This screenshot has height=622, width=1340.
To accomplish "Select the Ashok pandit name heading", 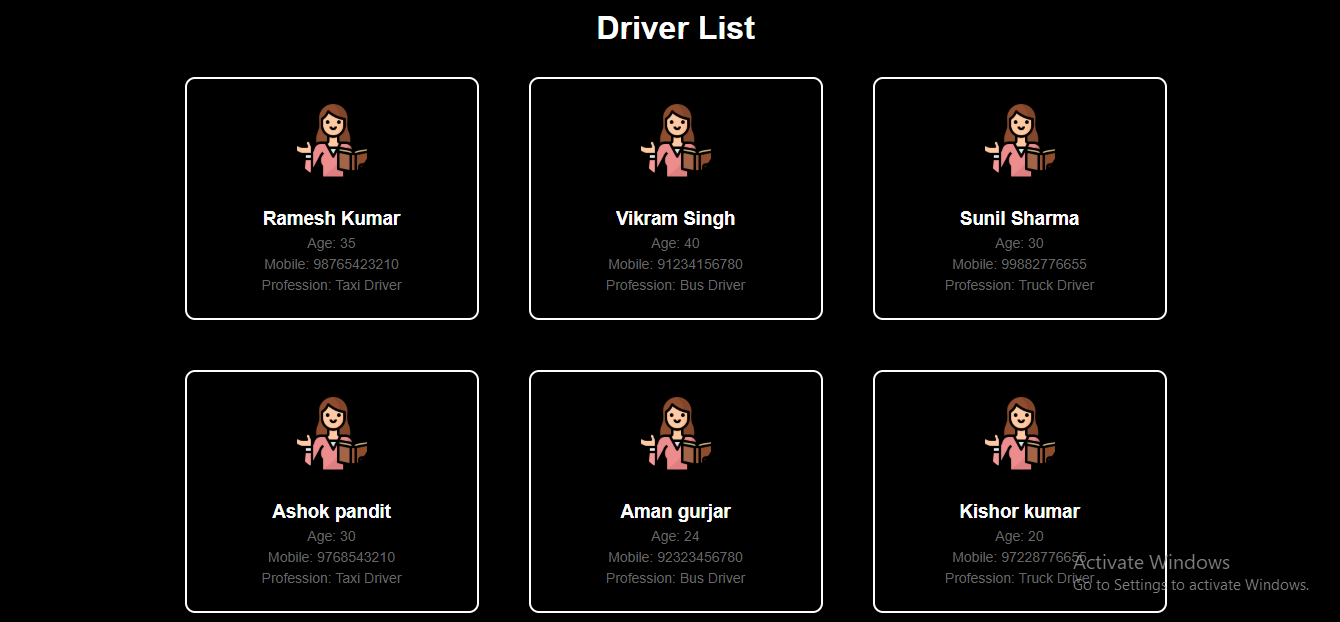I will click(332, 511).
